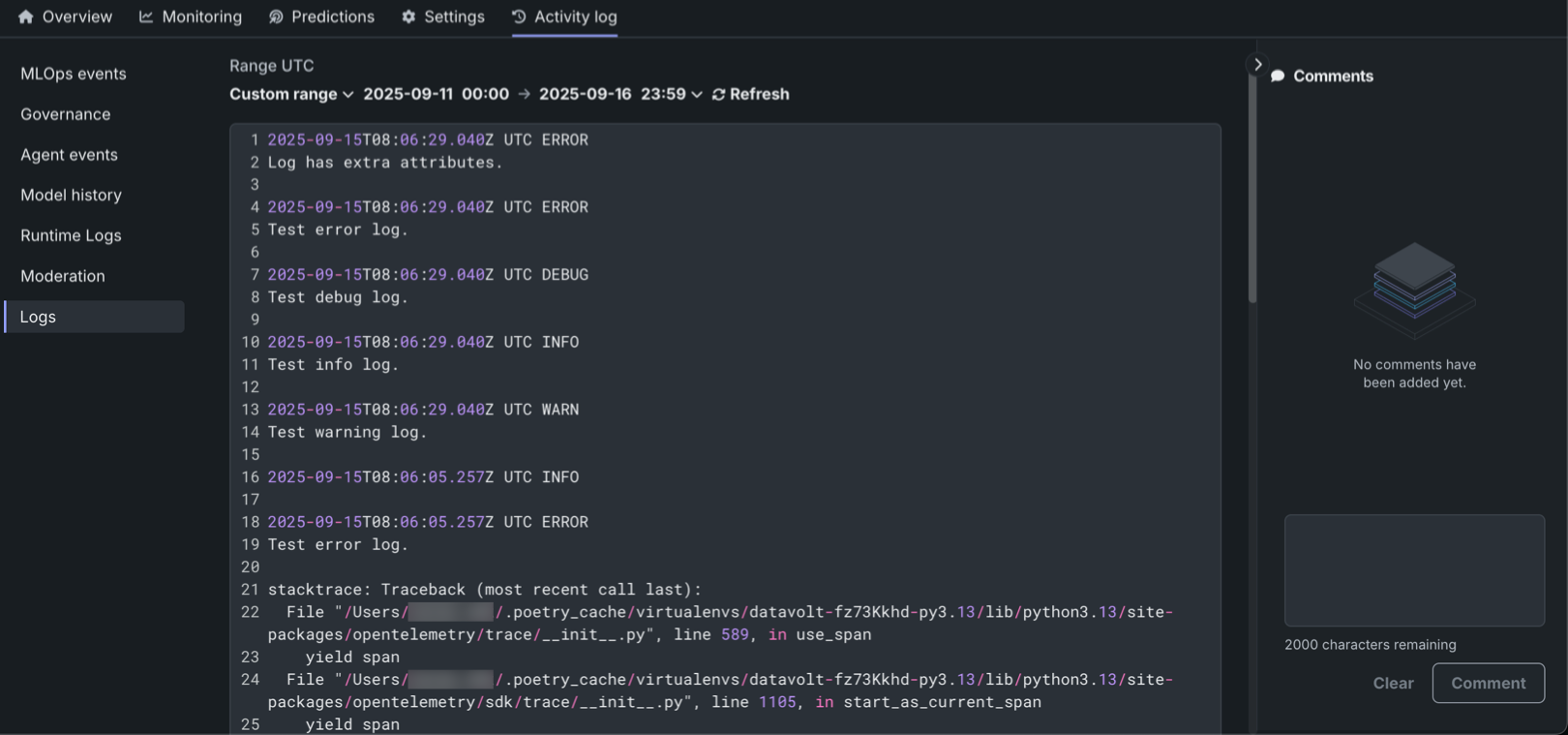
Task: Click the Monitoring chart icon
Action: [x=146, y=16]
